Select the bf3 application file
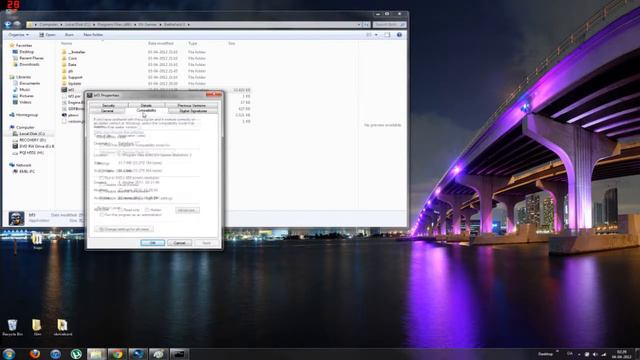Image resolution: width=640 pixels, height=360 pixels. (71, 90)
